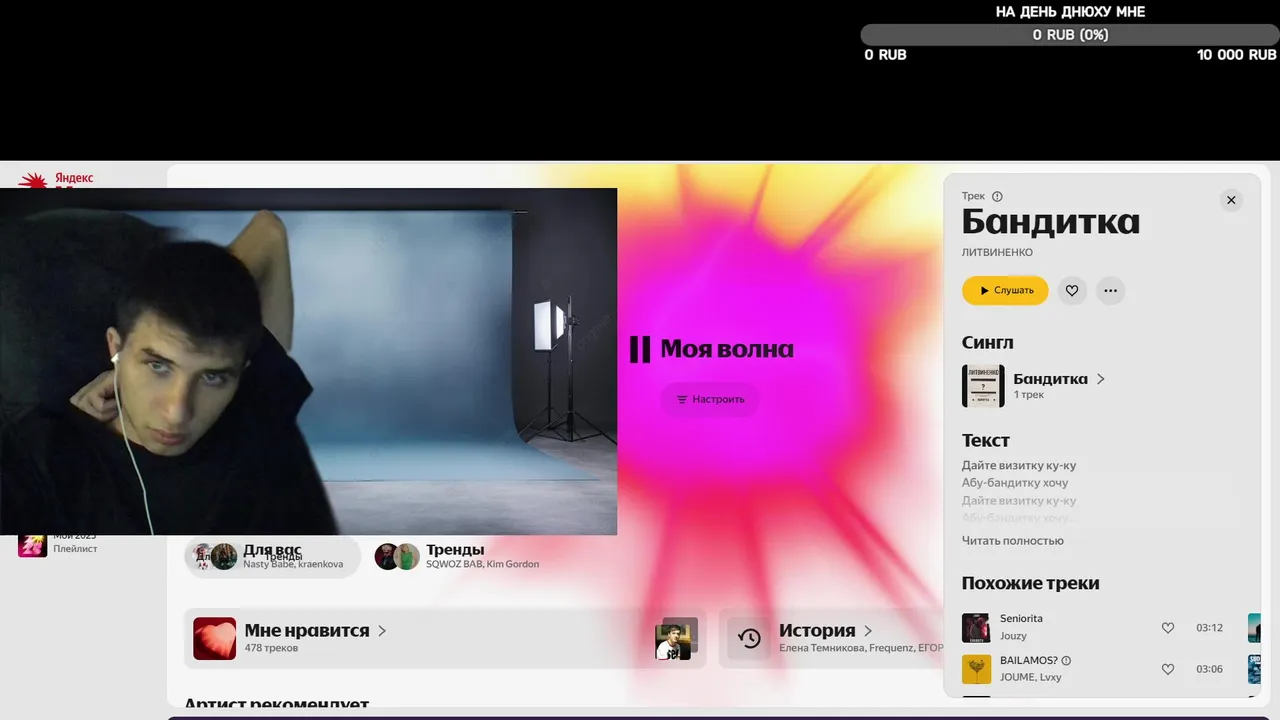This screenshot has height=720, width=1280.
Task: Like the BAILAMOS? track
Action: click(x=1168, y=669)
